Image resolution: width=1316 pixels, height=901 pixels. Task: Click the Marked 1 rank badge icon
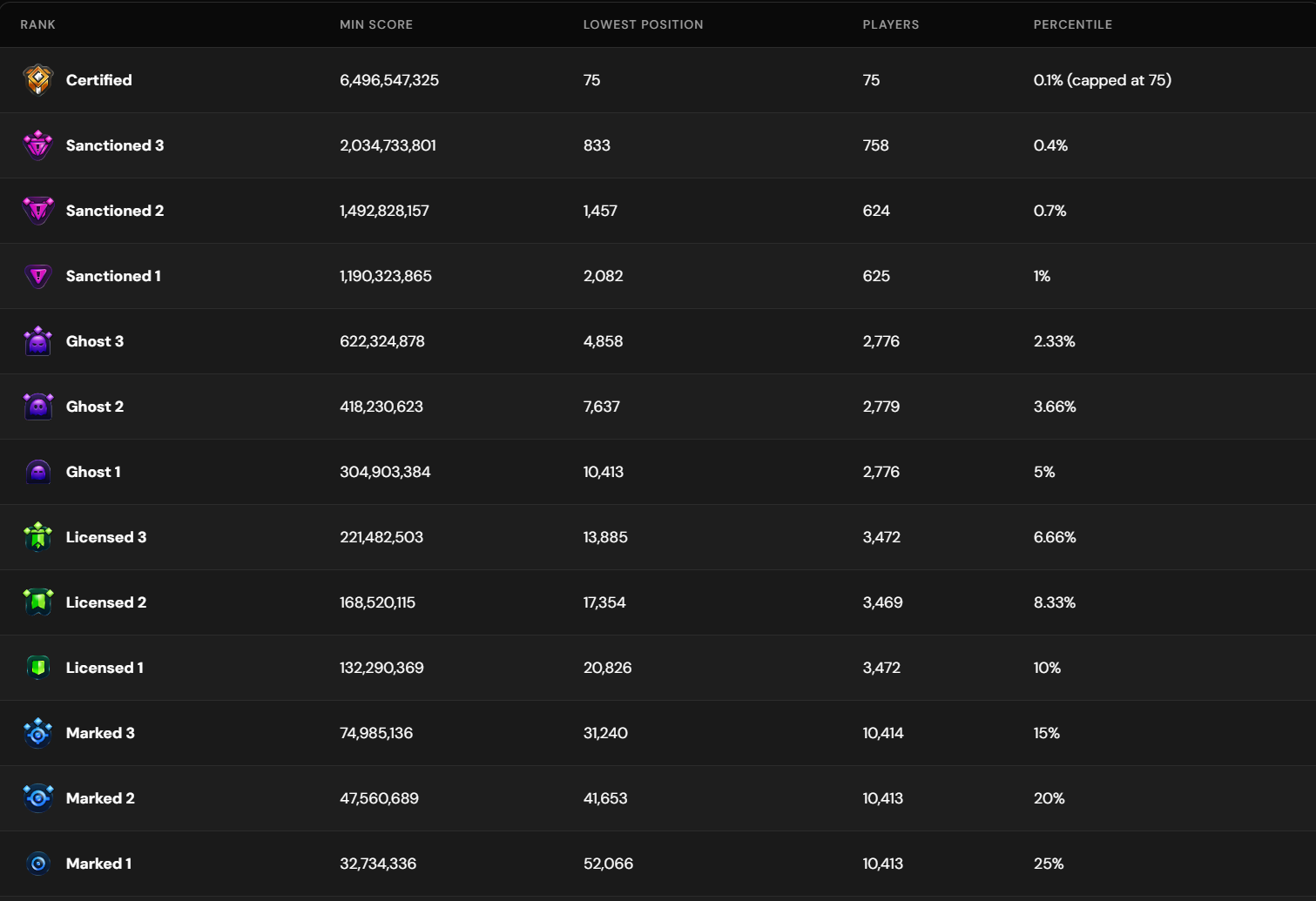click(38, 864)
